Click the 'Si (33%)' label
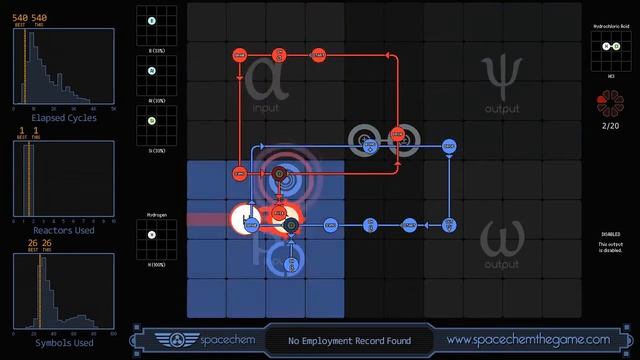Viewport: 640px width, 360px height. [x=157, y=151]
